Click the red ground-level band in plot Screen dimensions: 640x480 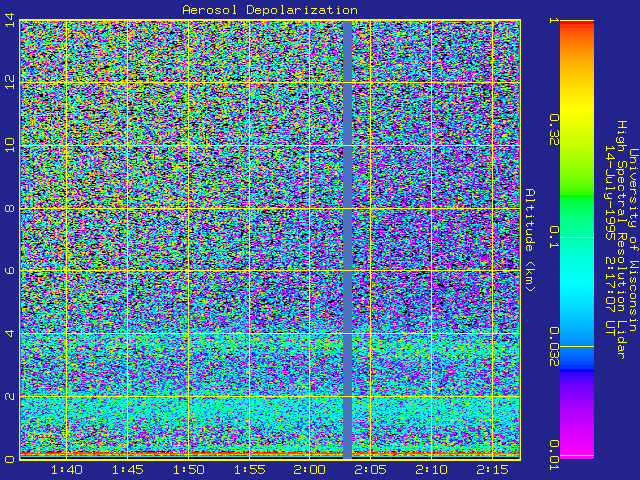click(270, 453)
